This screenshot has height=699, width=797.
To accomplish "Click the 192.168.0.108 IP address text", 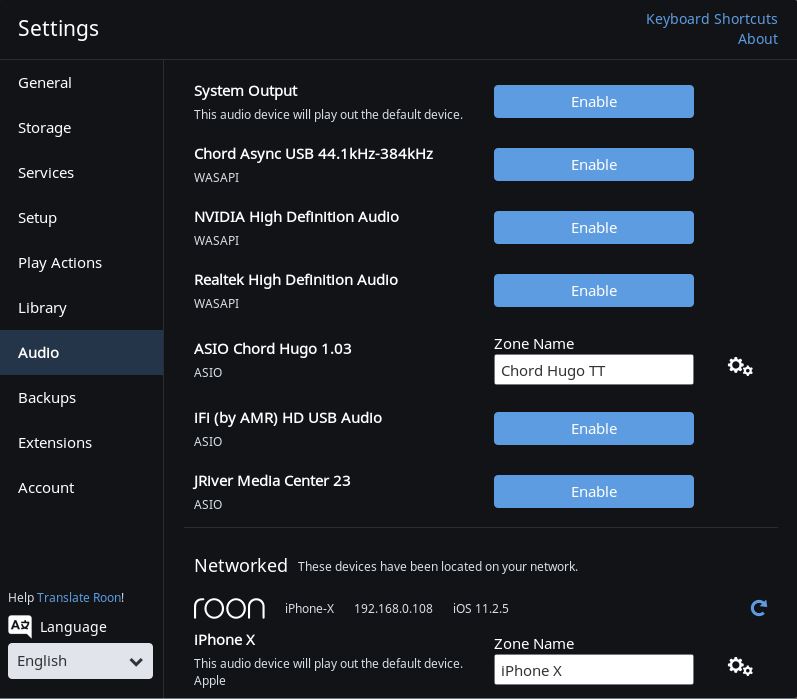I will 393,609.
